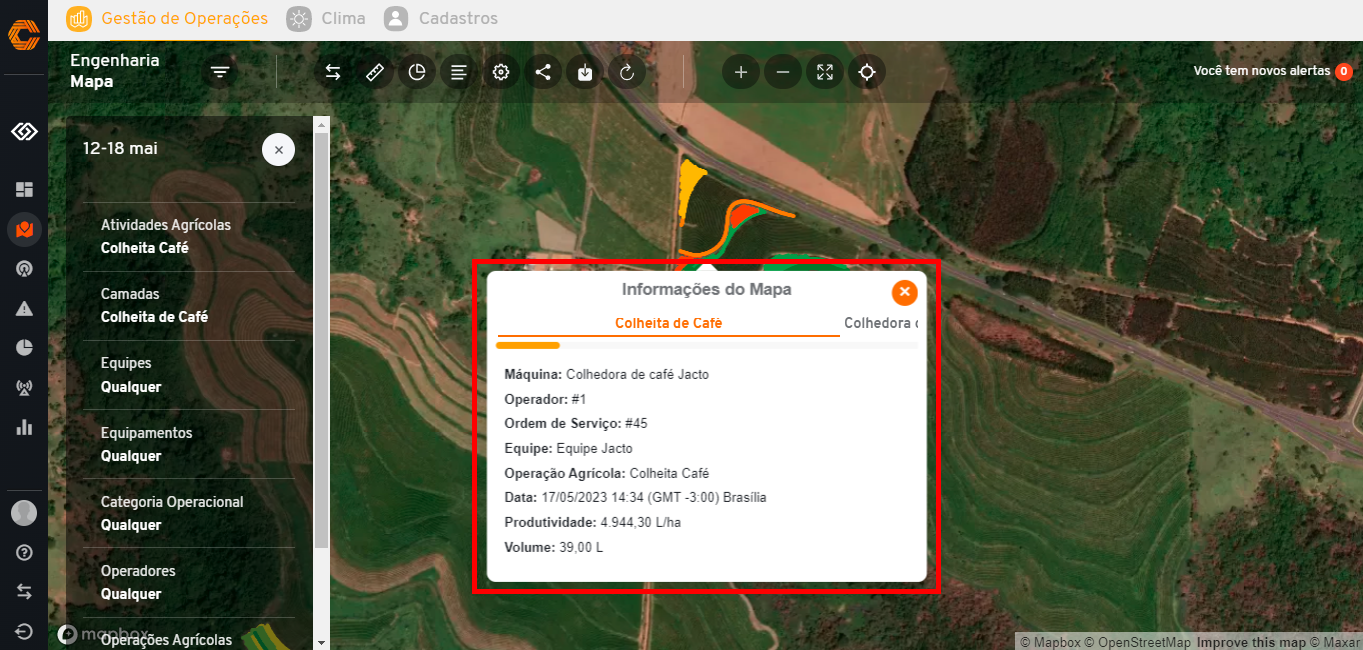
Task: Open the Atividades Agrícolas filter
Action: [189, 236]
